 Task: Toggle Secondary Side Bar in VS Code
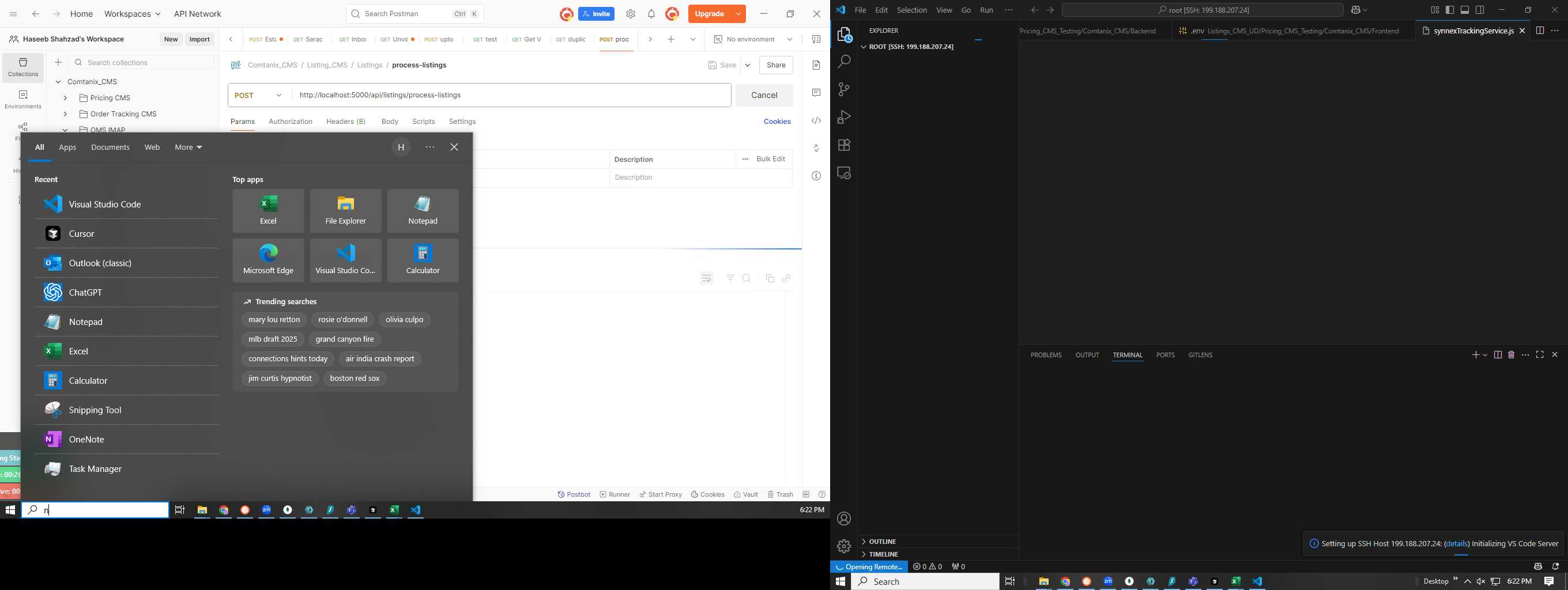(1480, 10)
